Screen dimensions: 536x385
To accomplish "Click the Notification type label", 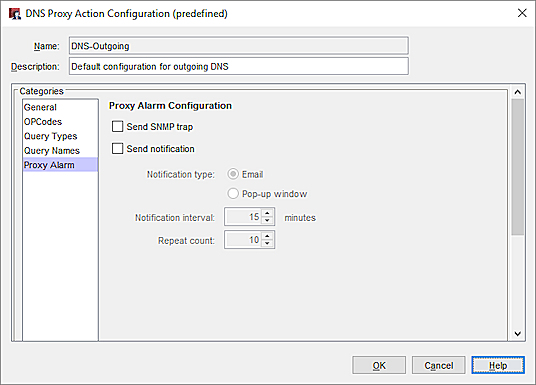I will [180, 174].
